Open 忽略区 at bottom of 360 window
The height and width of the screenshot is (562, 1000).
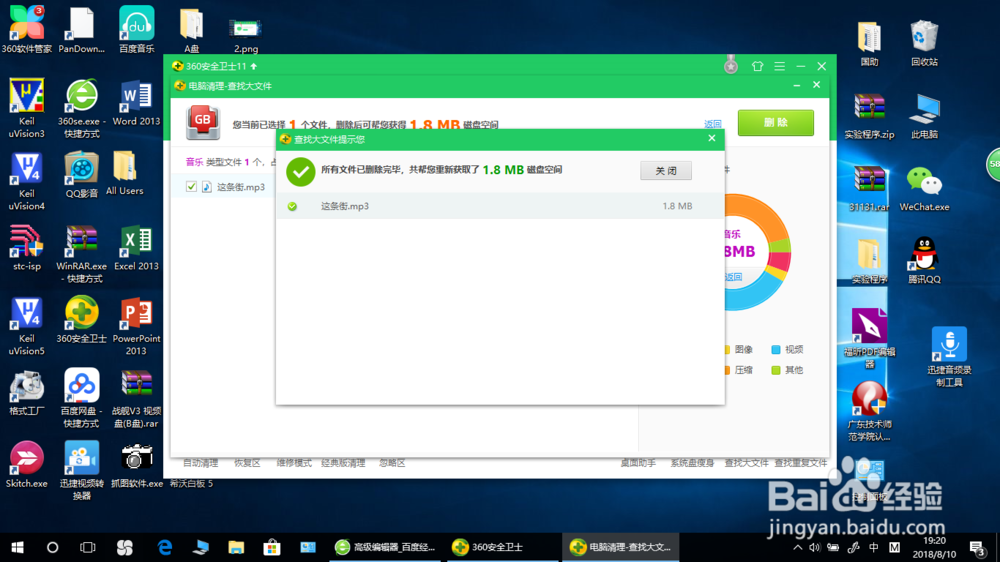coord(392,463)
